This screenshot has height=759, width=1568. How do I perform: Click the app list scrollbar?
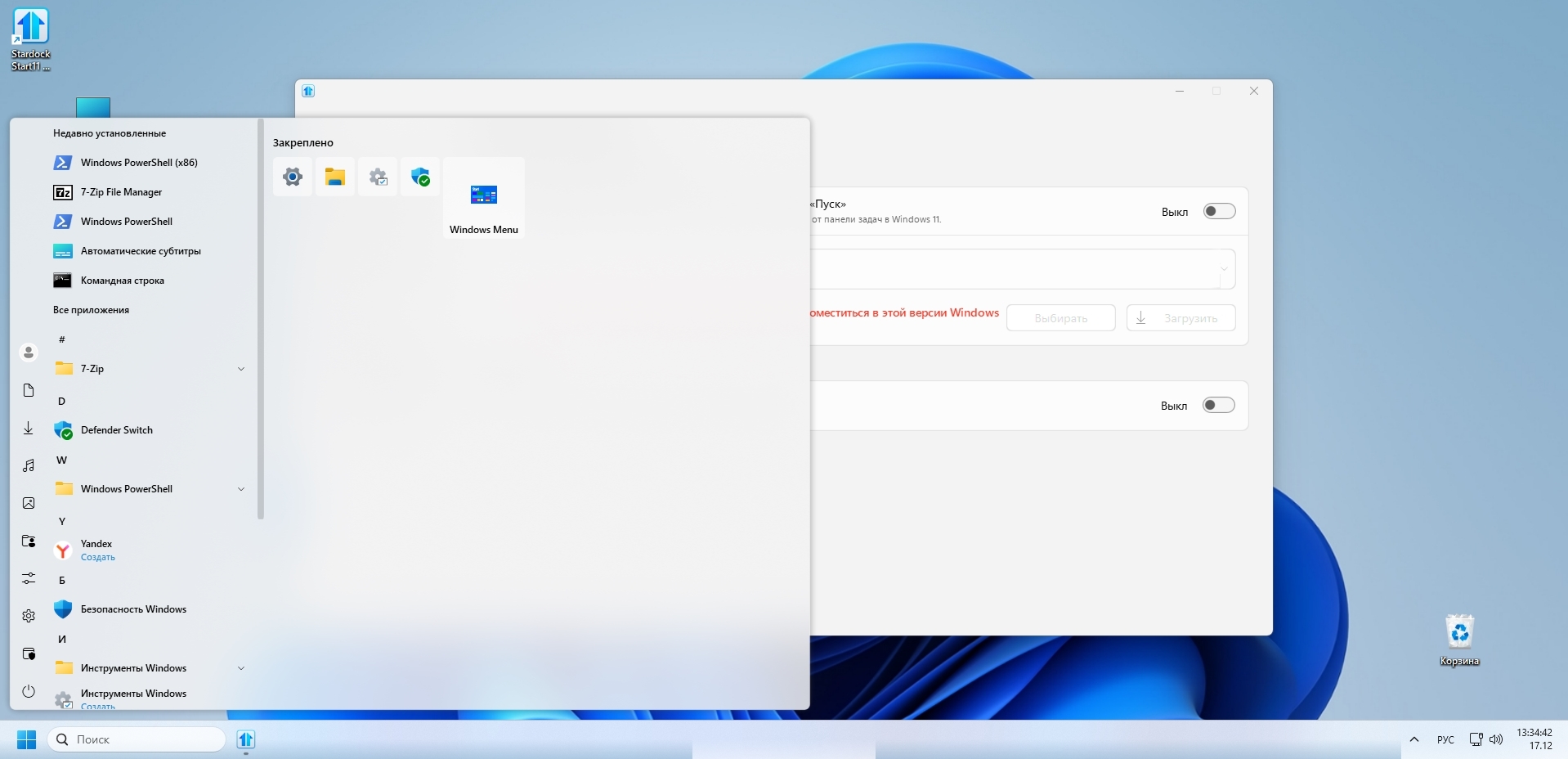[261, 319]
